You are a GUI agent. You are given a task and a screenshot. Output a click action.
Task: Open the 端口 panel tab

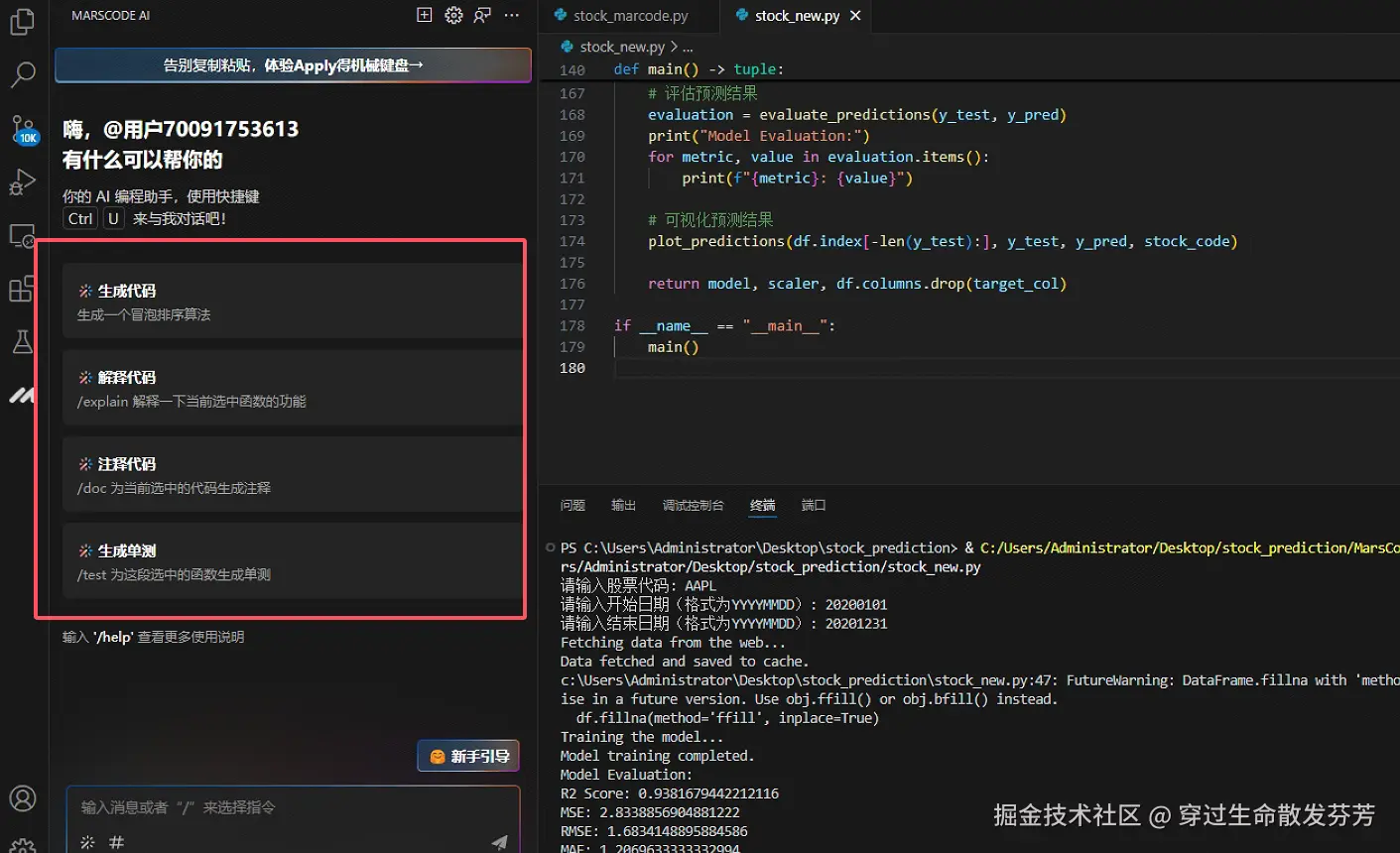(x=814, y=505)
